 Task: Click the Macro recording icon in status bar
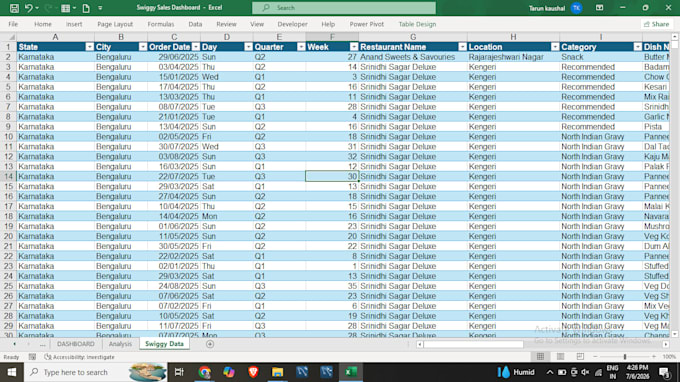pyautogui.click(x=32, y=357)
